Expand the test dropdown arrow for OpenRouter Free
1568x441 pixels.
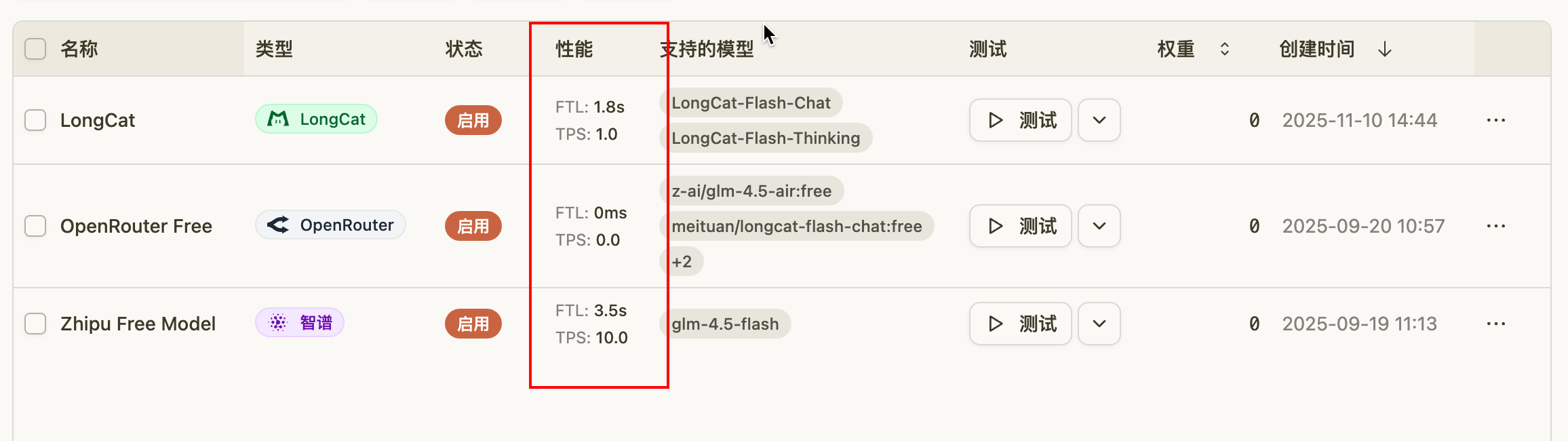click(1099, 226)
